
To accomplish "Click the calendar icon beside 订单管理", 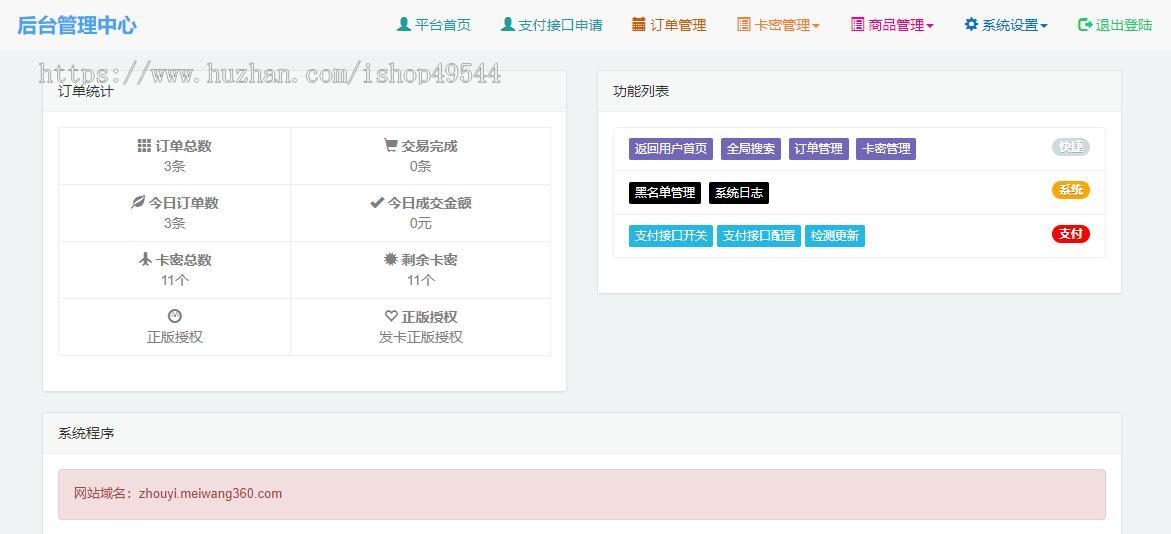I will click(639, 25).
